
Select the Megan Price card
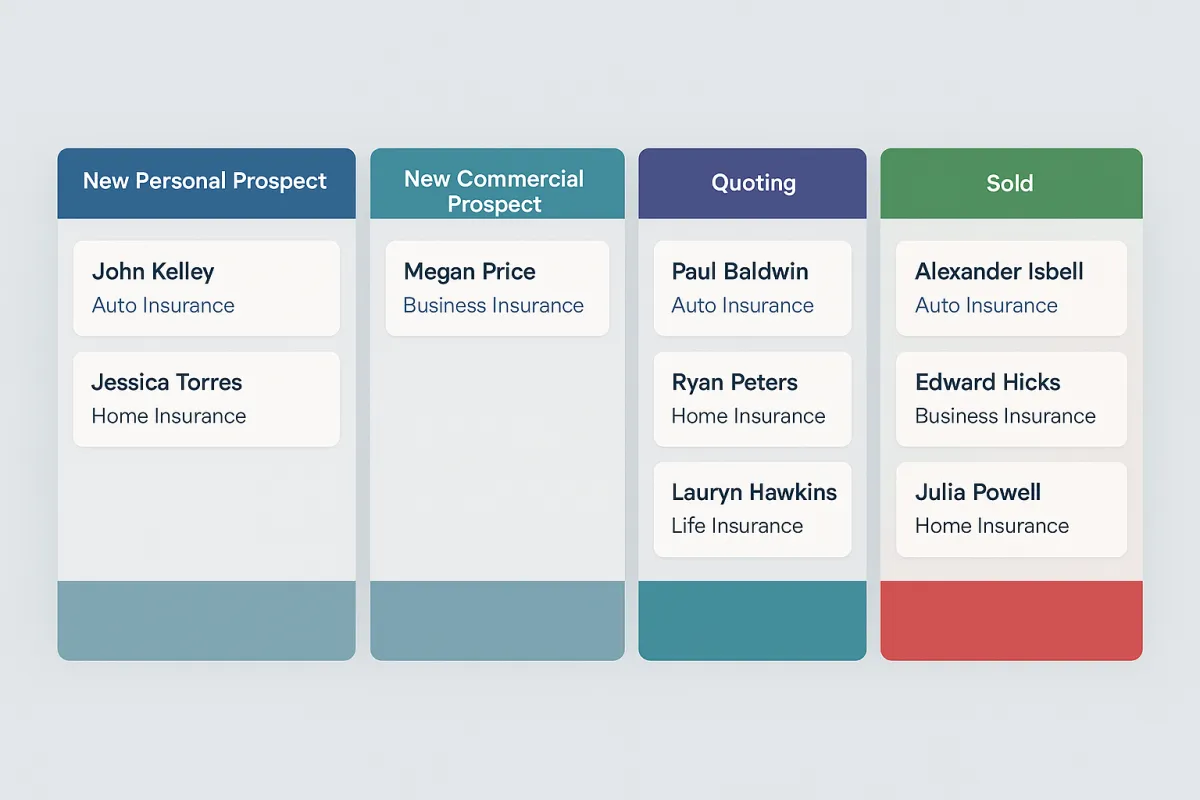pos(497,288)
